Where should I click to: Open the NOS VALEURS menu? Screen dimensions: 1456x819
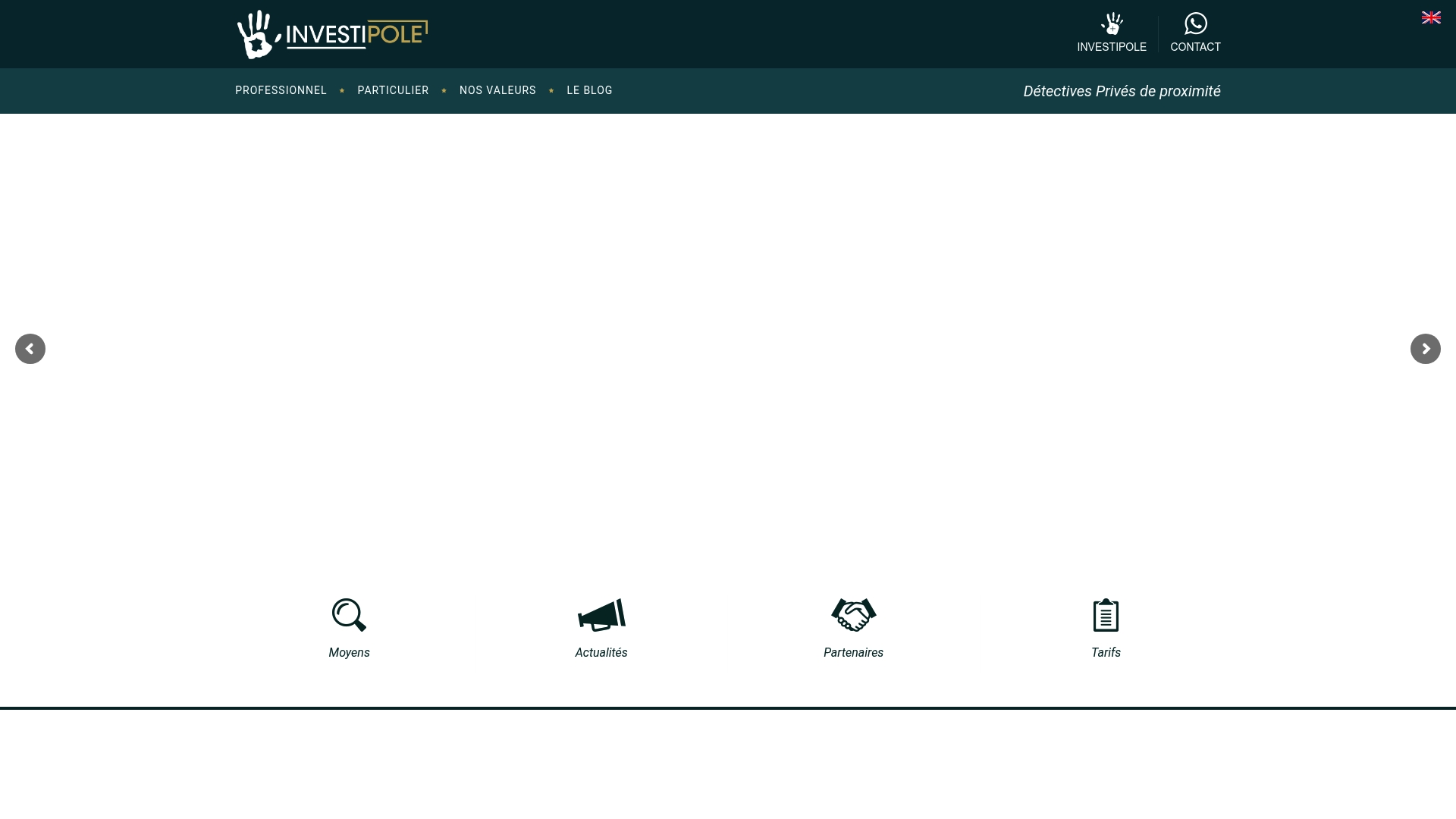[497, 90]
